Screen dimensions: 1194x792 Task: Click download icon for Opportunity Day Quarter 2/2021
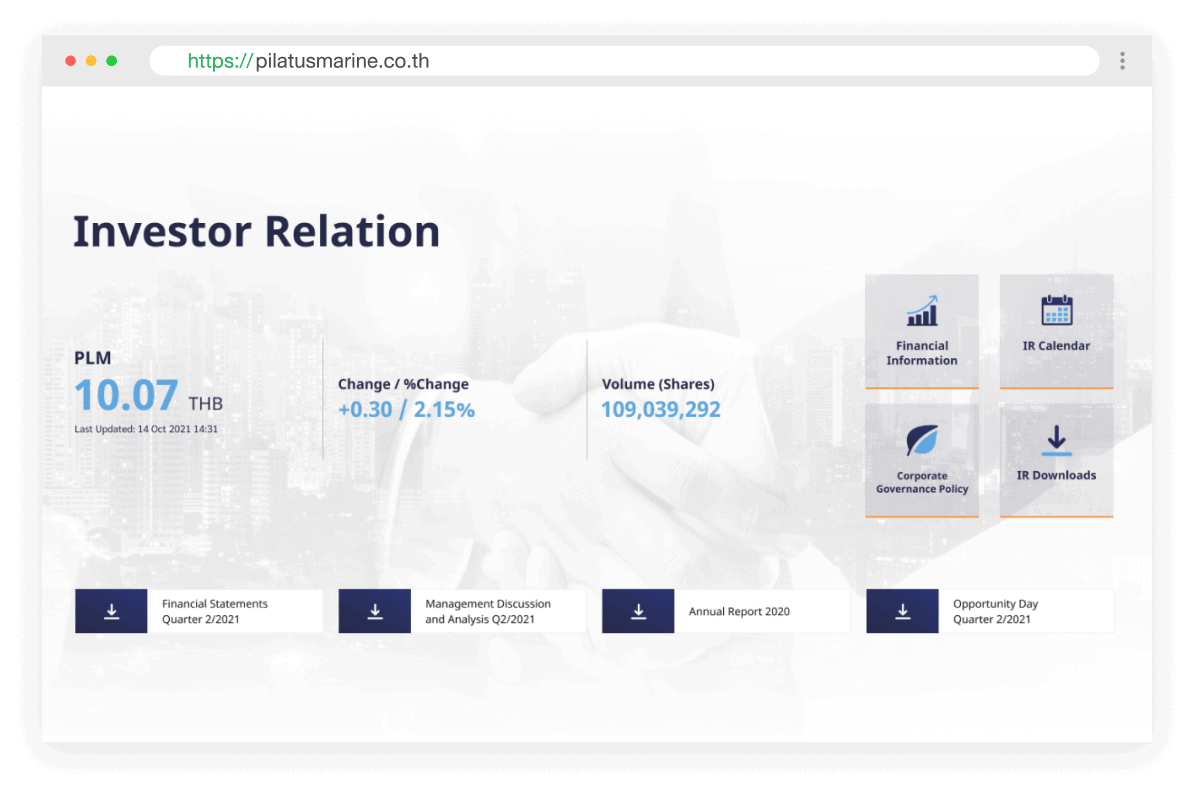[x=902, y=611]
